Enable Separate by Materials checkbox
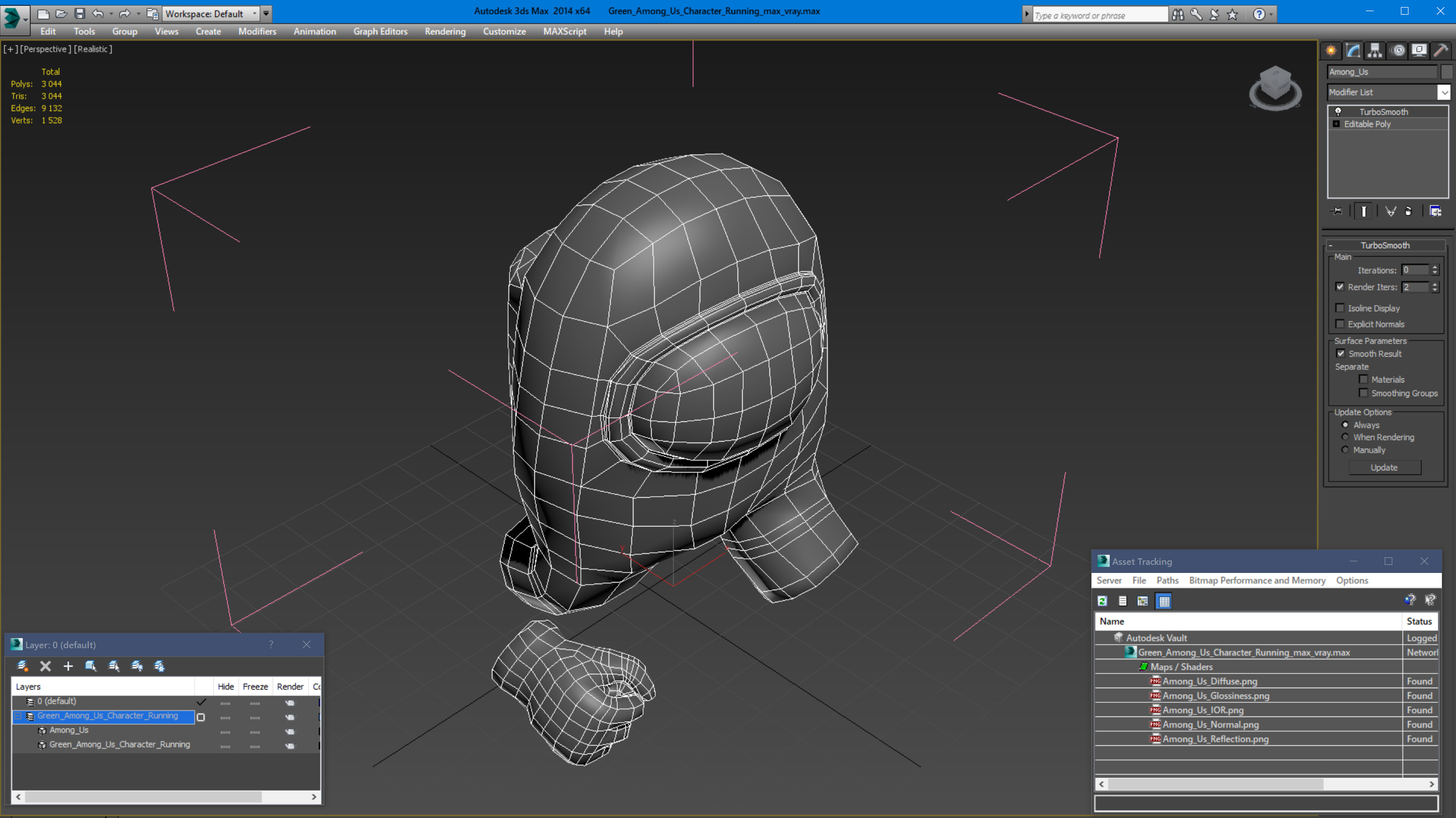This screenshot has width=1456, height=818. (x=1364, y=379)
